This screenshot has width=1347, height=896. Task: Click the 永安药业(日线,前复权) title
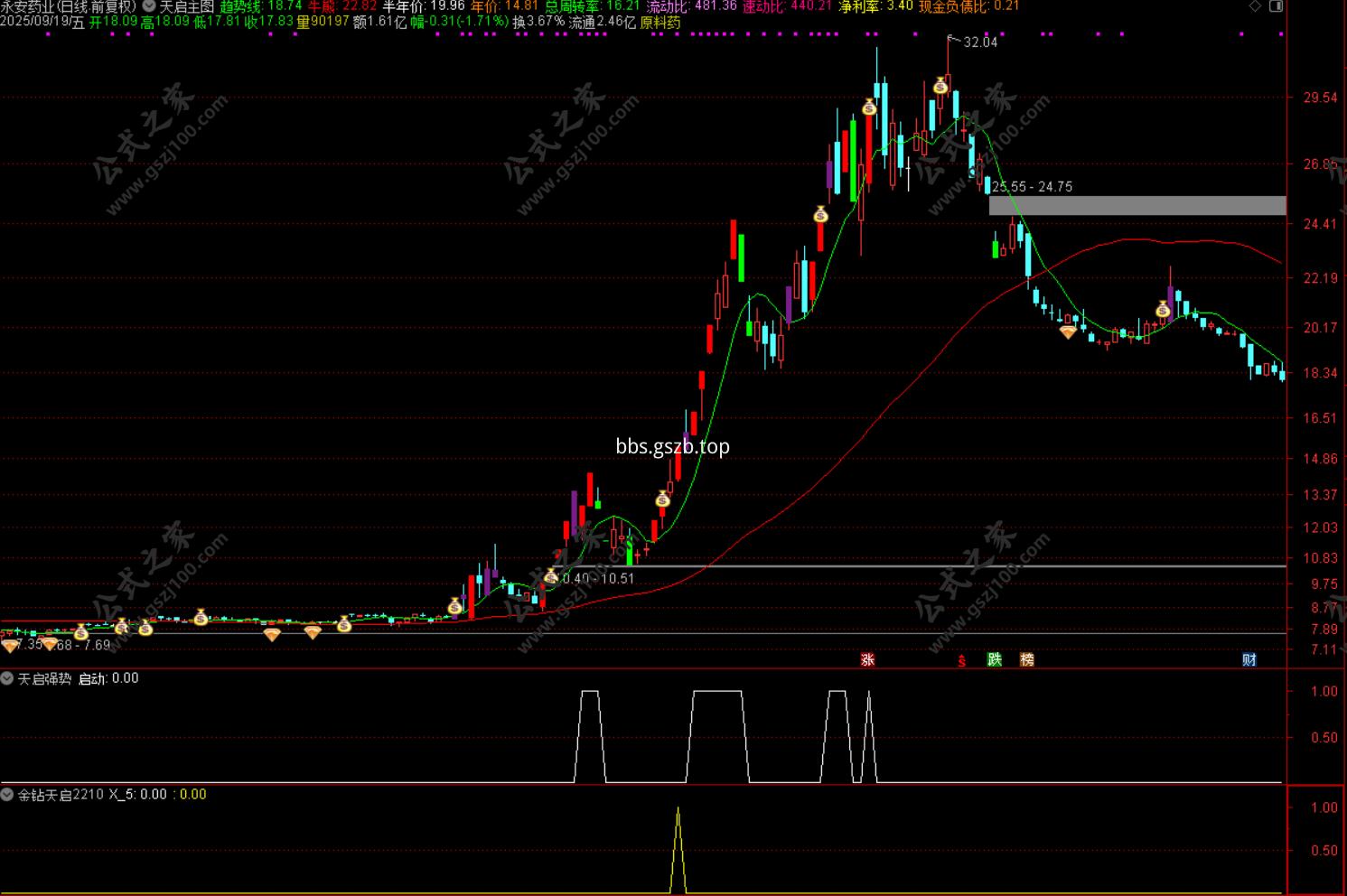(69, 5)
